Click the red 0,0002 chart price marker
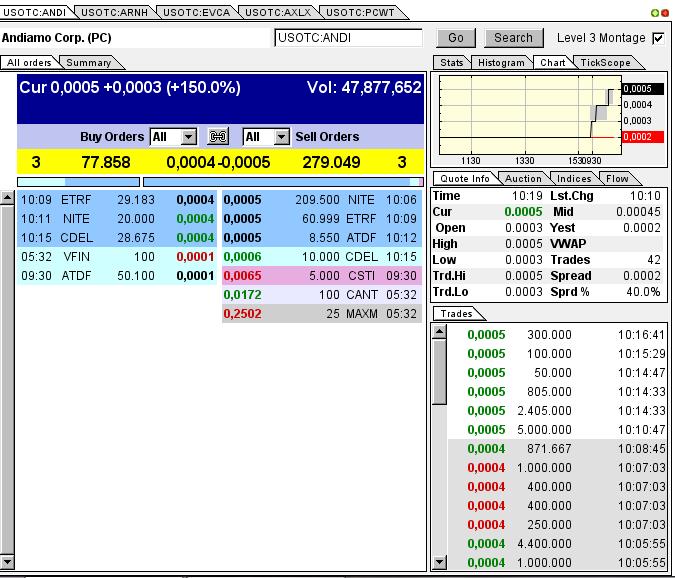This screenshot has width=675, height=578. pyautogui.click(x=643, y=137)
